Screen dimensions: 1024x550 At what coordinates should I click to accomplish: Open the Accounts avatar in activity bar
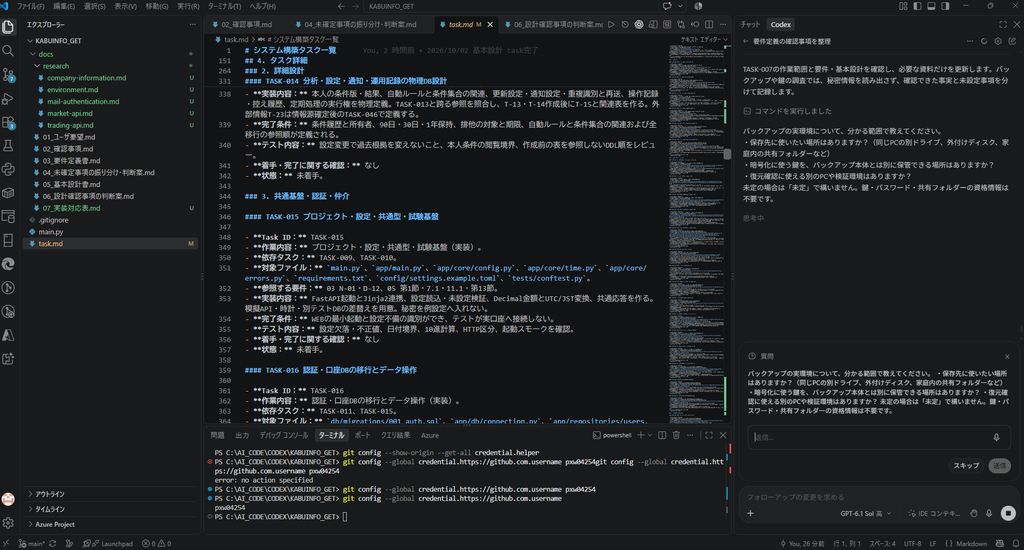[x=8, y=499]
